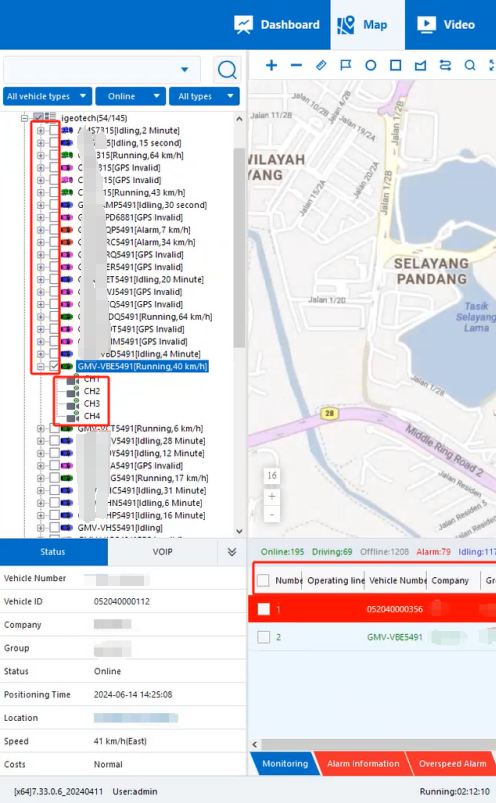Image resolution: width=496 pixels, height=803 pixels.
Task: Click the Dashboard chart icon
Action: coord(244,24)
